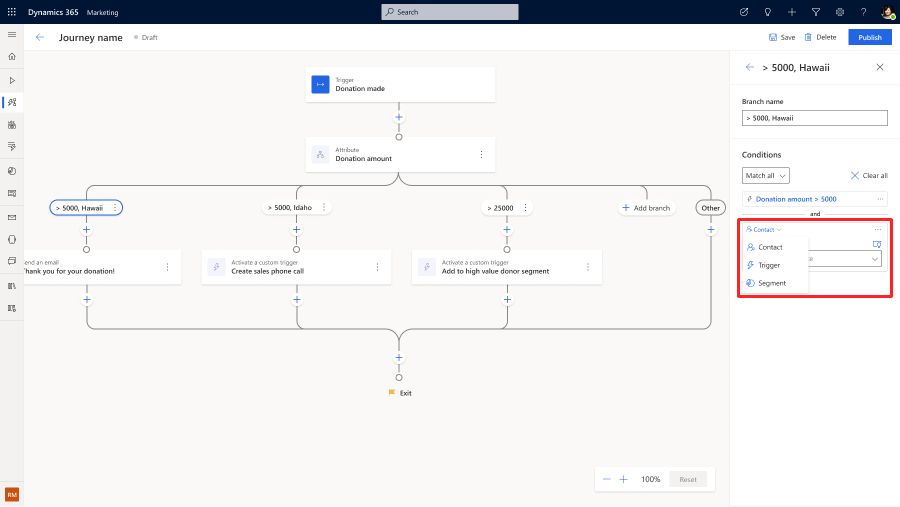This screenshot has height=507, width=900.
Task: Click Clear all conditions
Action: [x=869, y=175]
